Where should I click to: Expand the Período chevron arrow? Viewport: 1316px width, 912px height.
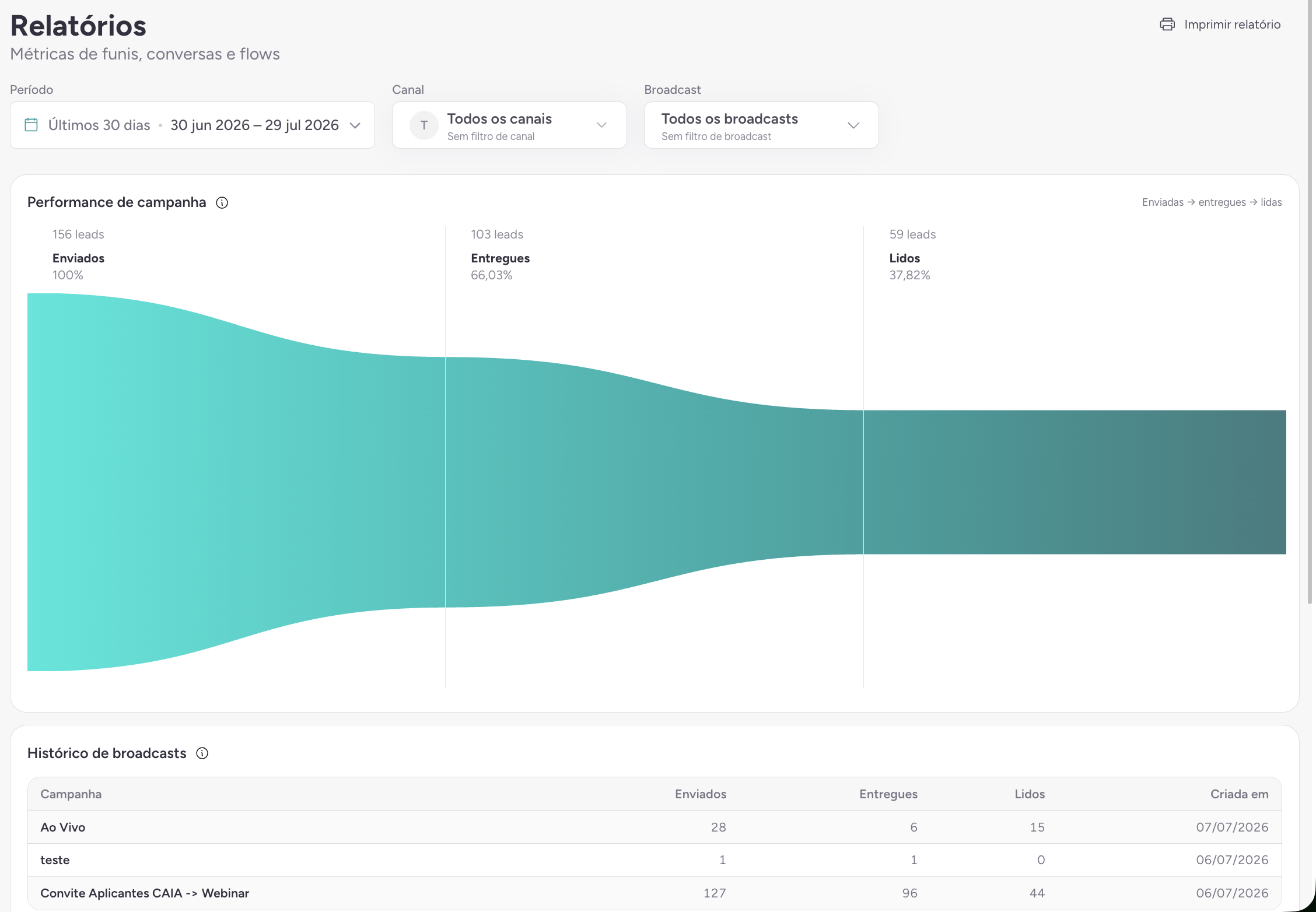(x=355, y=125)
